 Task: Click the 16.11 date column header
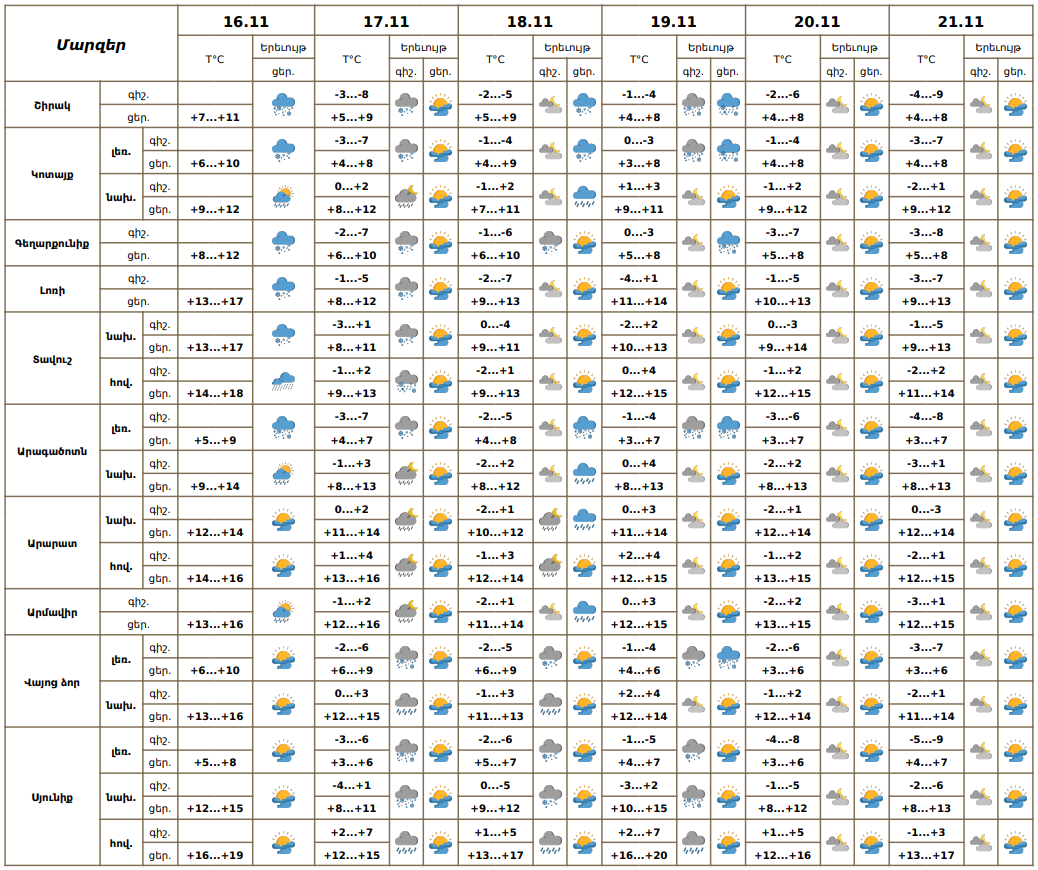pyautogui.click(x=246, y=21)
